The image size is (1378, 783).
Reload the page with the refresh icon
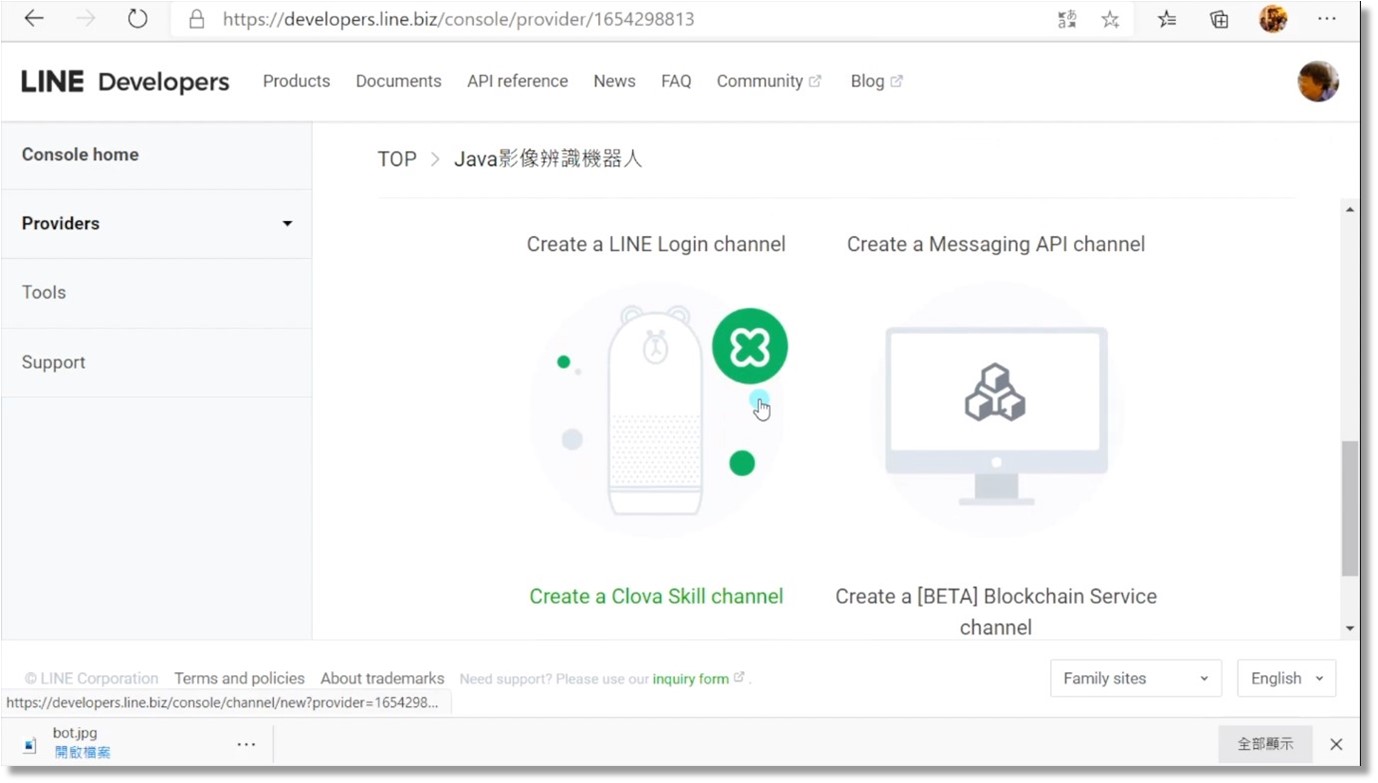[x=138, y=19]
